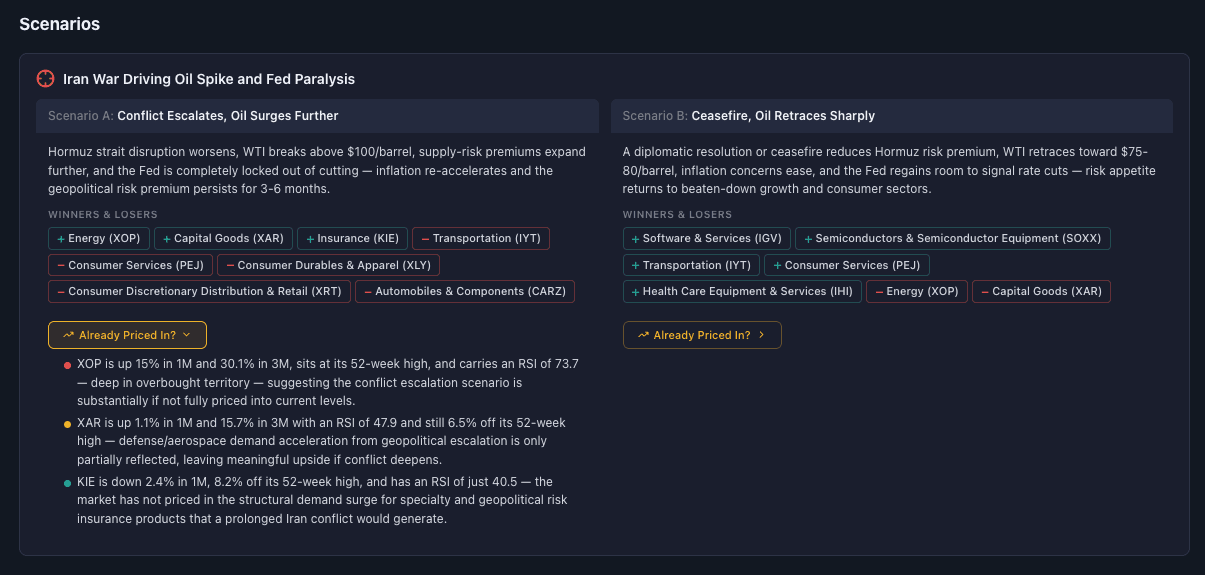
Task: Click the red target icon beside scenario title
Action: (45, 79)
